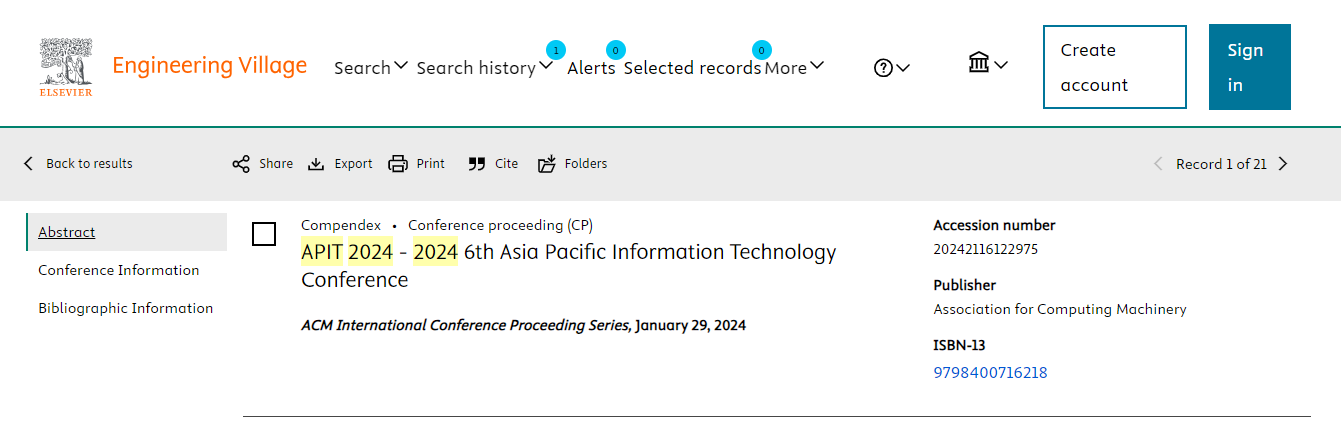Click the Share icon
1341x436 pixels.
tap(241, 164)
